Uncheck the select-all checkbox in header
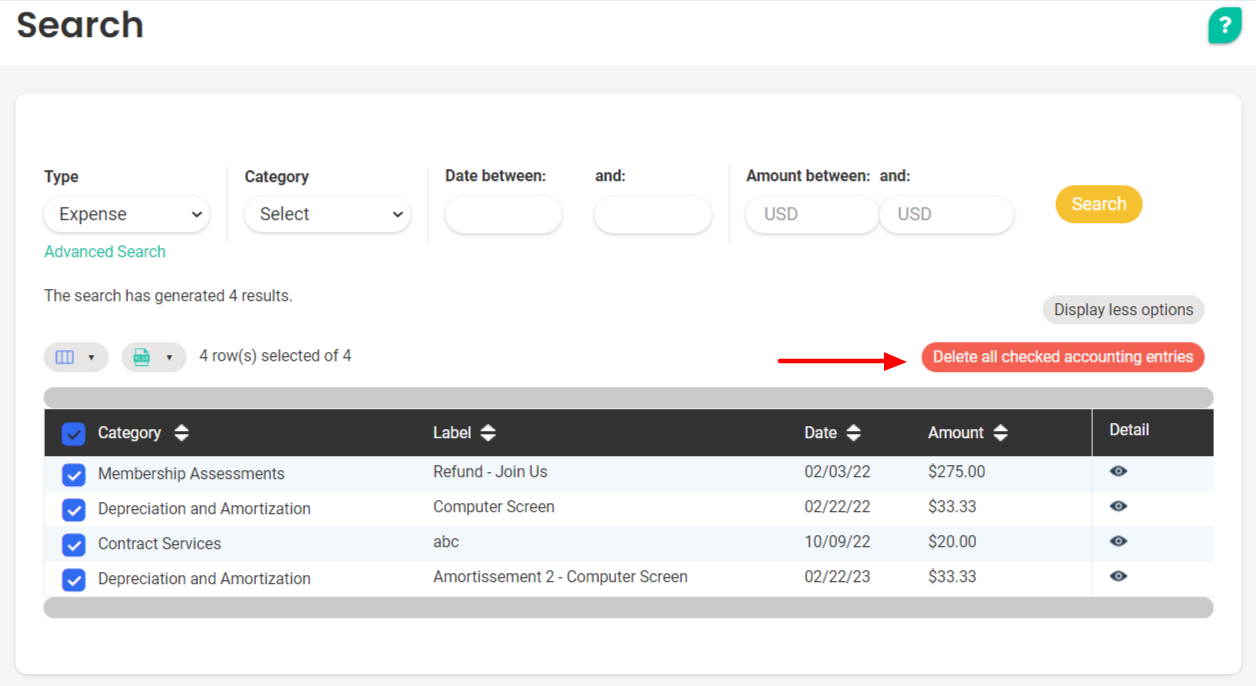1256x686 pixels. pos(73,434)
